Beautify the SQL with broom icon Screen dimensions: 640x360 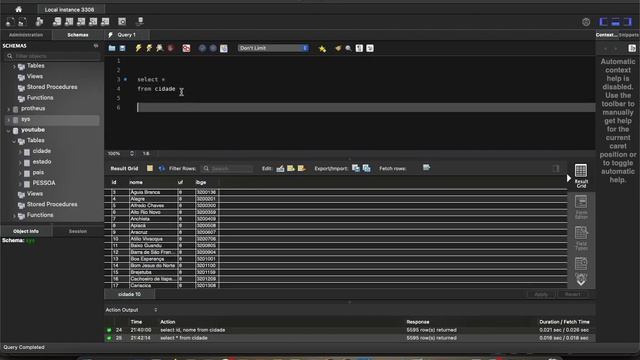coord(338,48)
